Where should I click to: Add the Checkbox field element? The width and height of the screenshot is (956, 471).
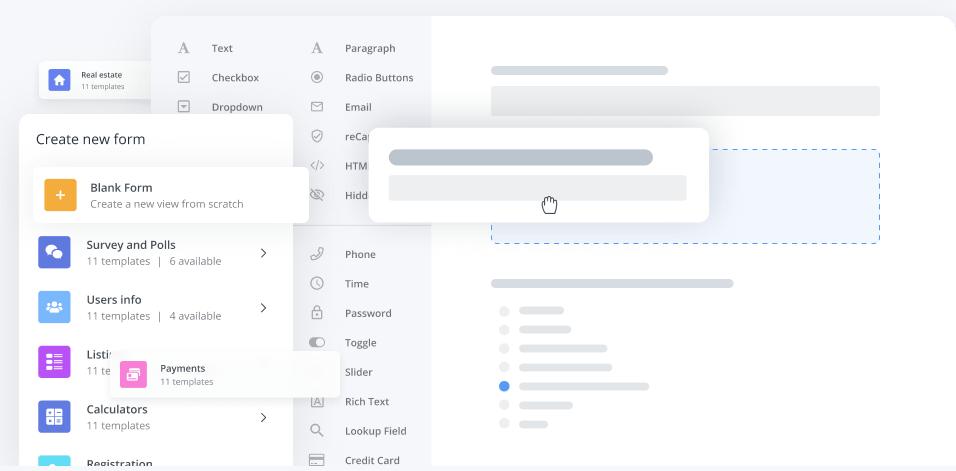234,77
